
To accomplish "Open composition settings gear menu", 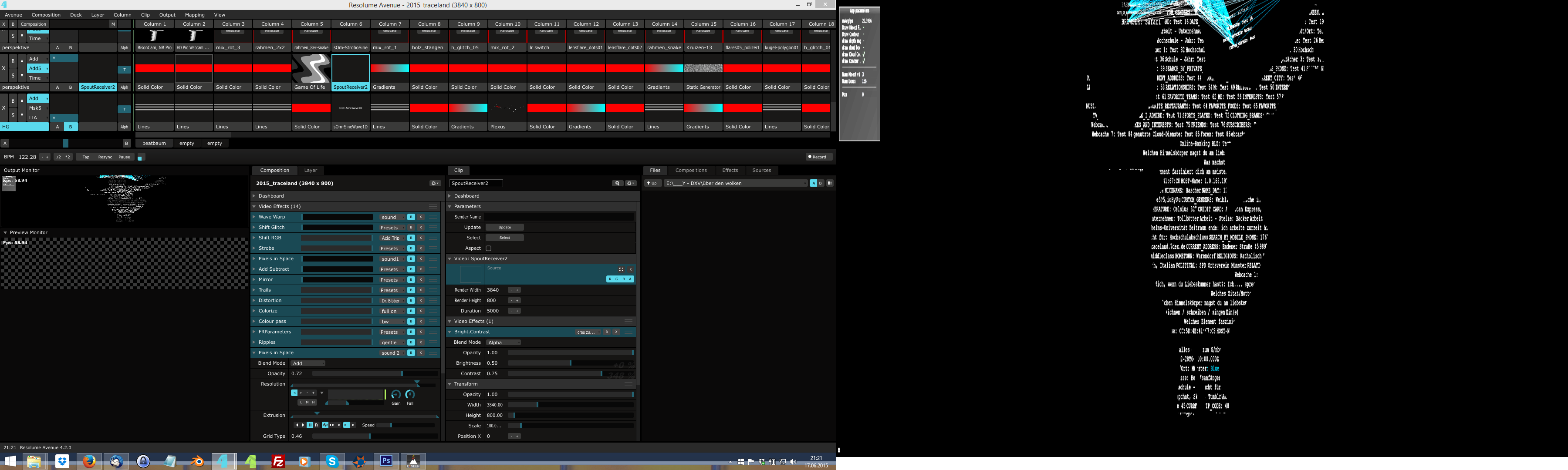I will tap(435, 183).
